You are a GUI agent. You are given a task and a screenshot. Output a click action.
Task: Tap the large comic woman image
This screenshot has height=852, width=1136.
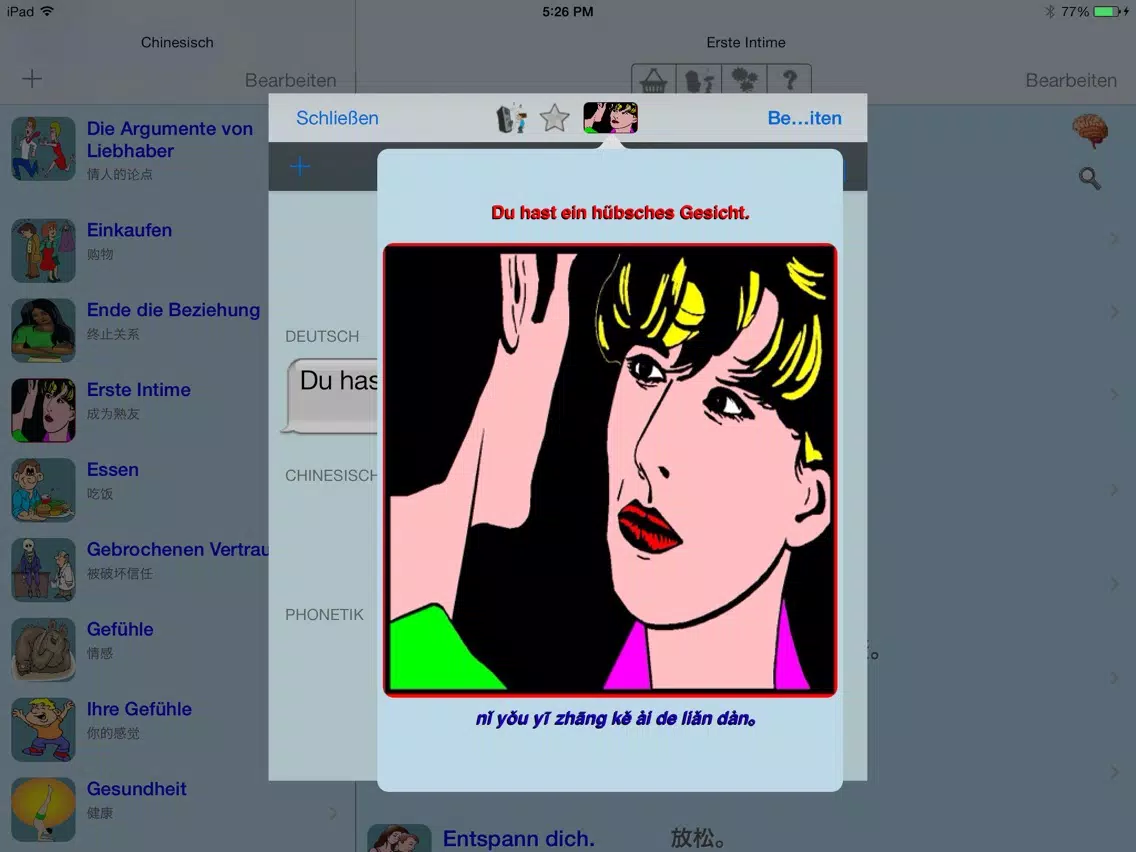[610, 470]
